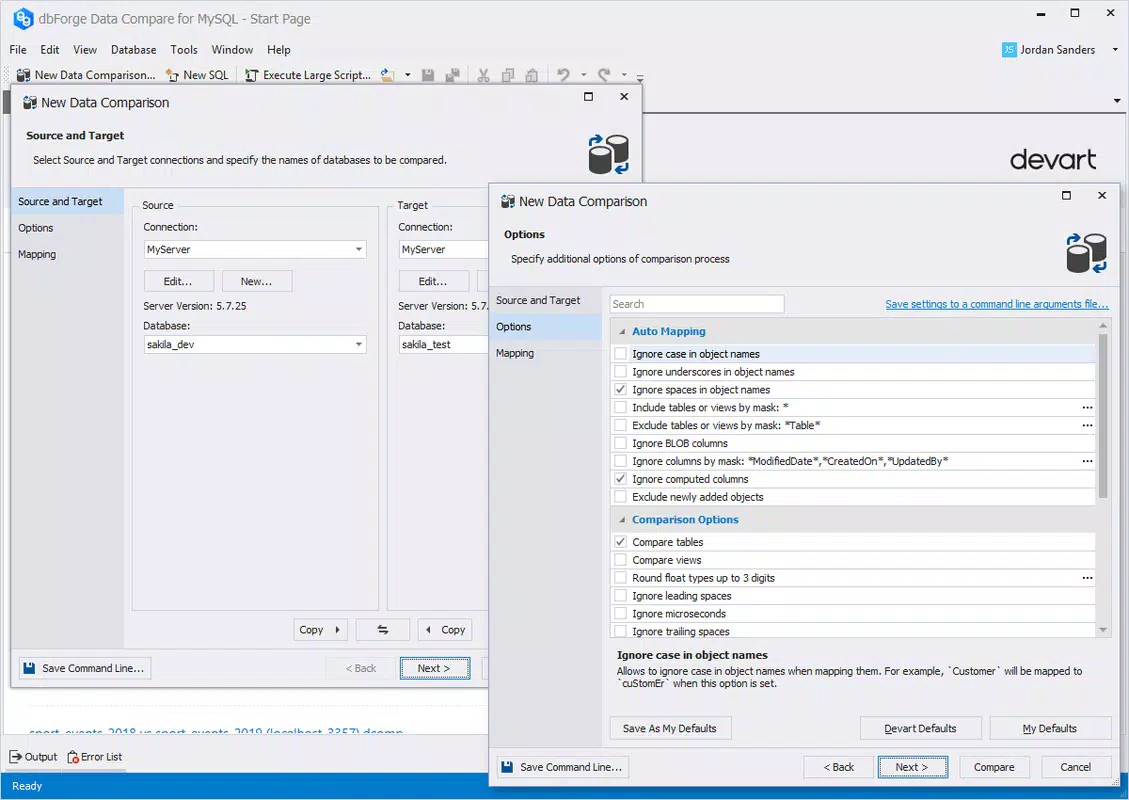The image size is (1129, 800).
Task: Uncheck Ignore spaces in object names
Action: click(x=620, y=390)
